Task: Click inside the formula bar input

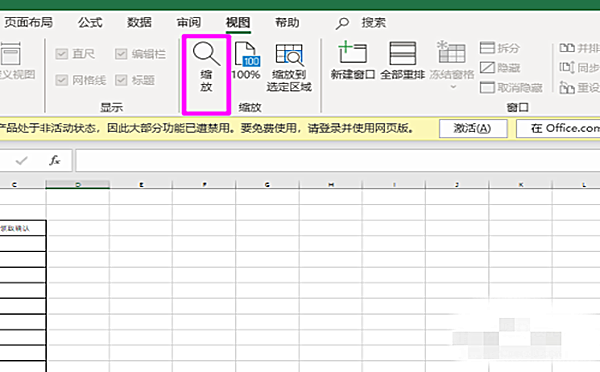Action: 338,160
